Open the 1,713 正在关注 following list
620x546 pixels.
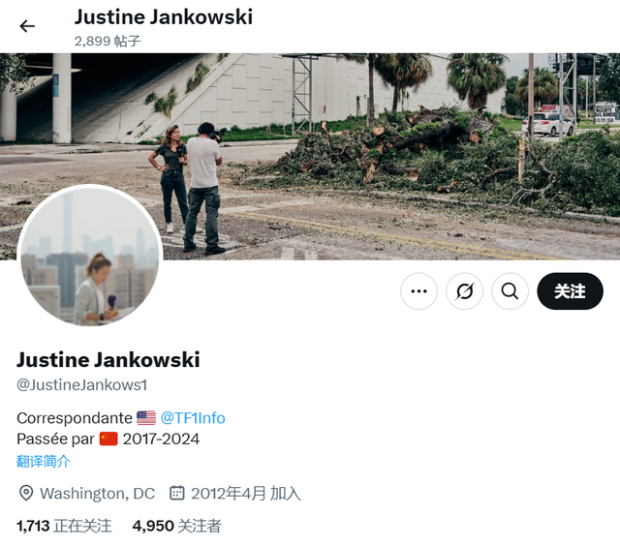[x=64, y=526]
